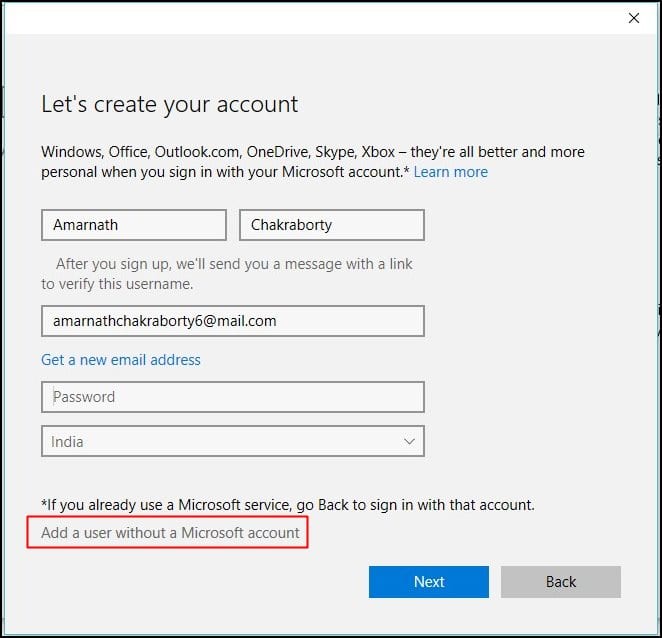Expand the country list using the chevron arrow

[409, 441]
